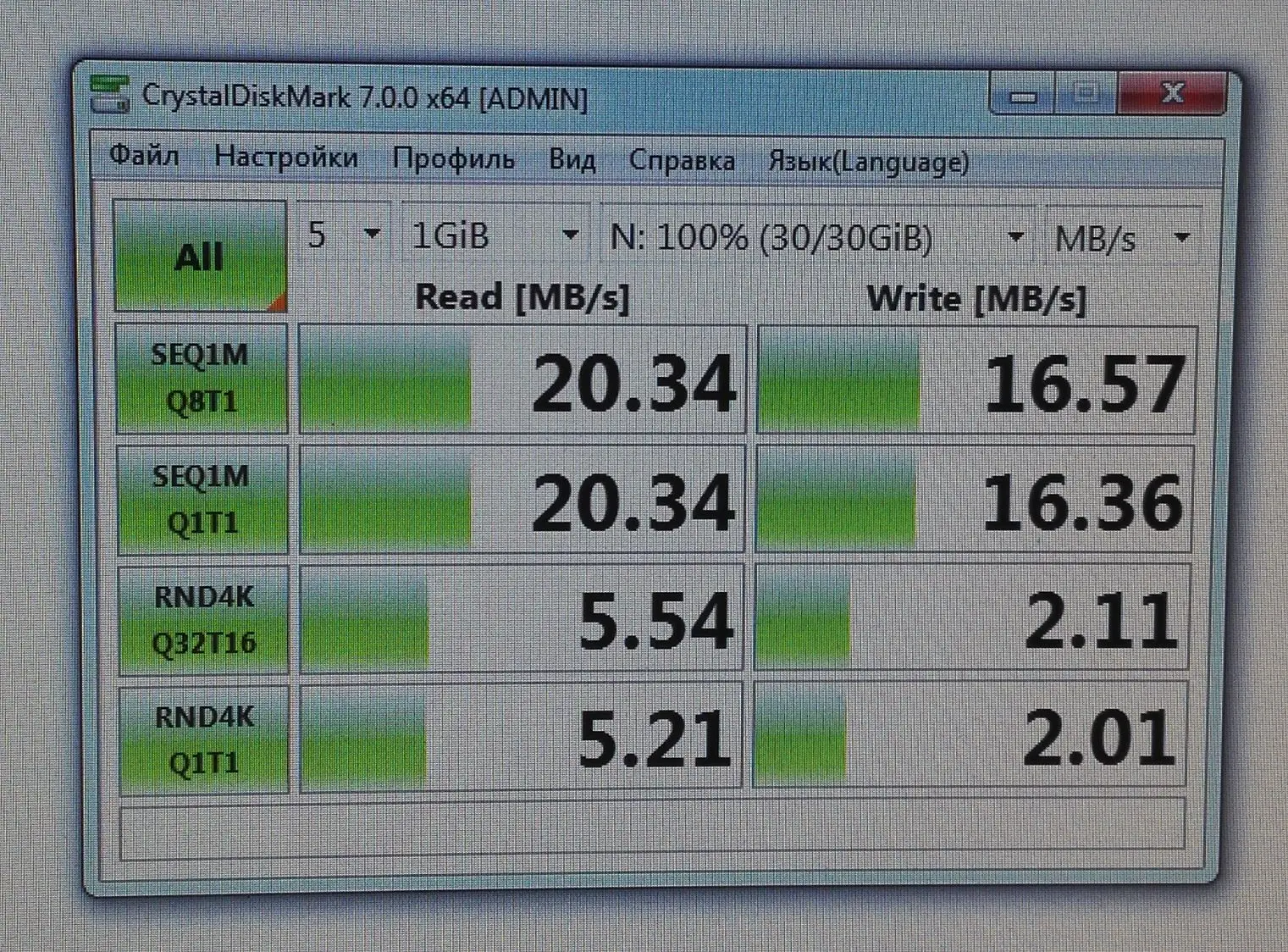Open the Язык(Language) menu
This screenshot has width=1288, height=952.
(x=869, y=162)
